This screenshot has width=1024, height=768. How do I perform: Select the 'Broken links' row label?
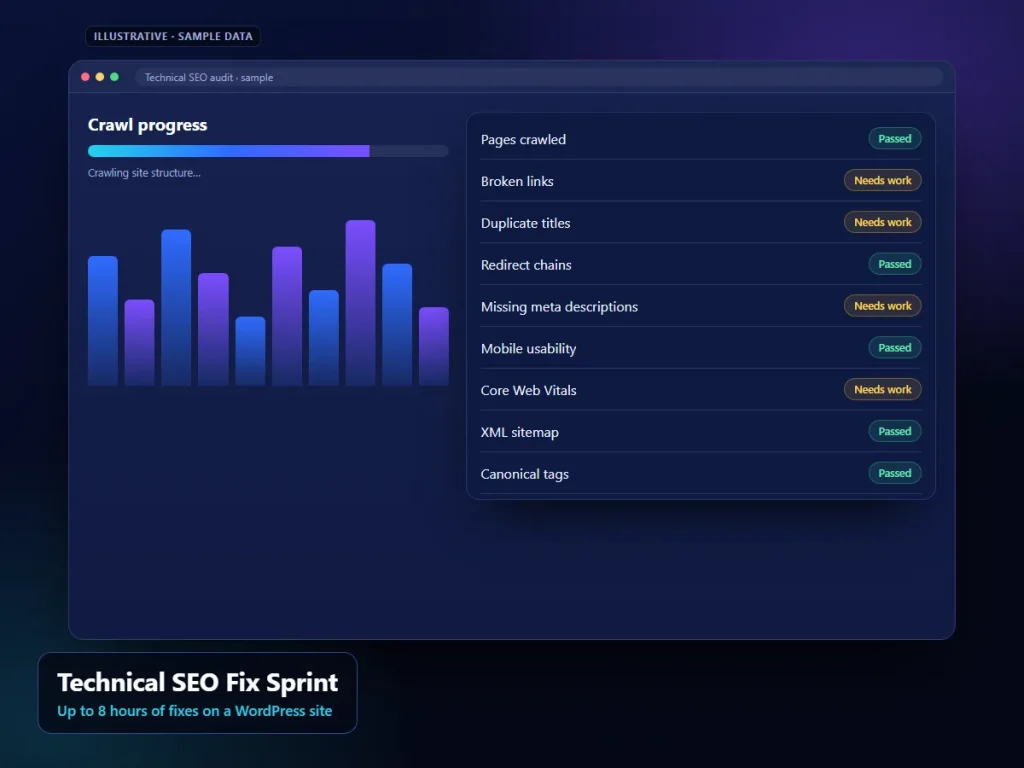click(517, 182)
